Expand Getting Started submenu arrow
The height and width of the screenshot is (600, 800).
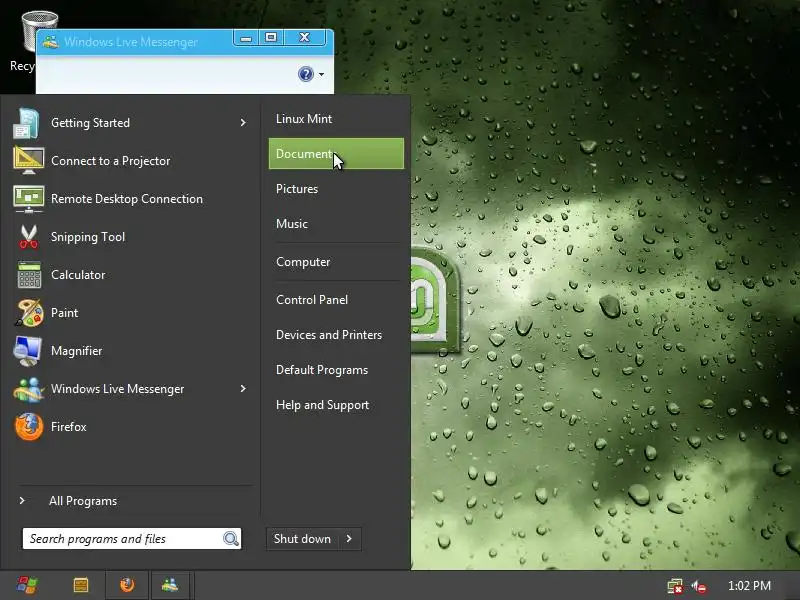[x=243, y=122]
